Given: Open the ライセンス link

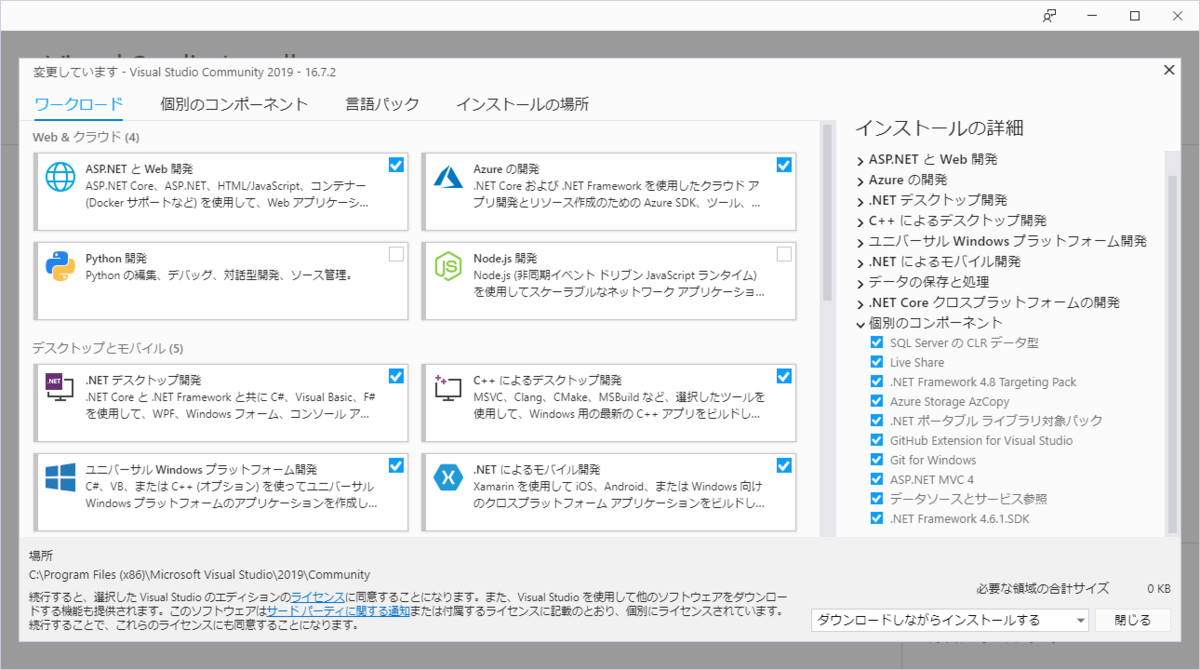Looking at the screenshot, I should [x=317, y=596].
